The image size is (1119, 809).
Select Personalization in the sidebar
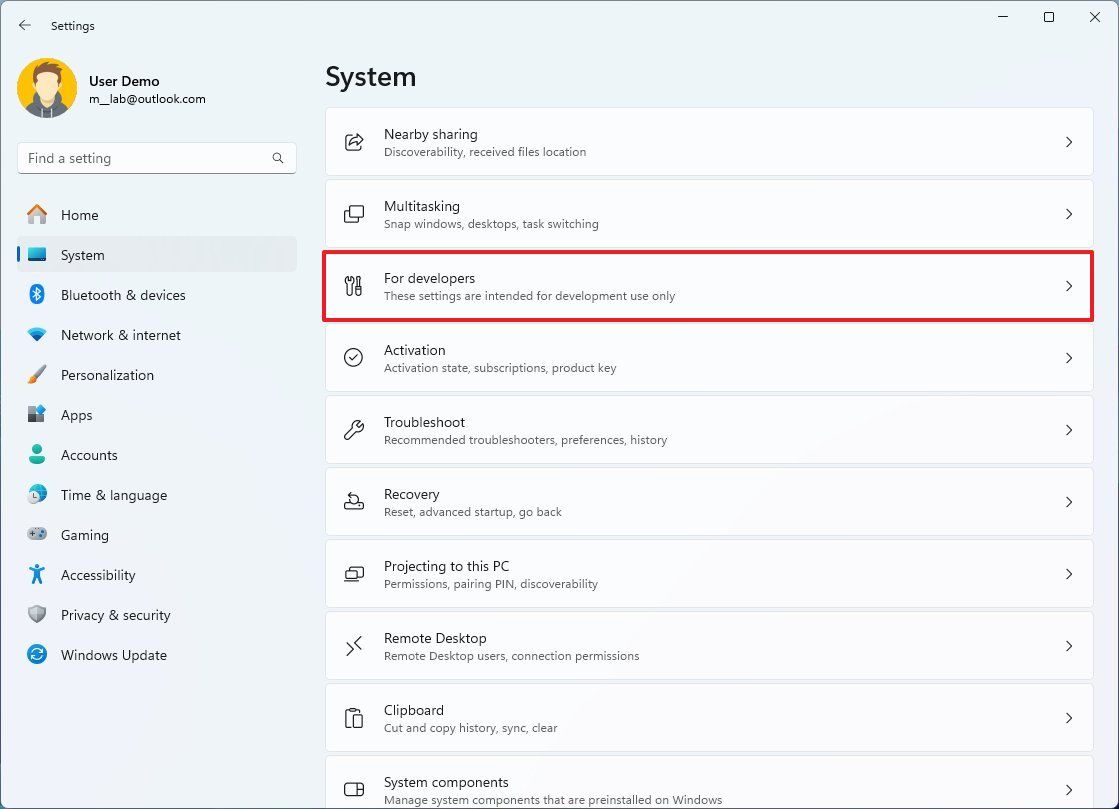point(107,375)
